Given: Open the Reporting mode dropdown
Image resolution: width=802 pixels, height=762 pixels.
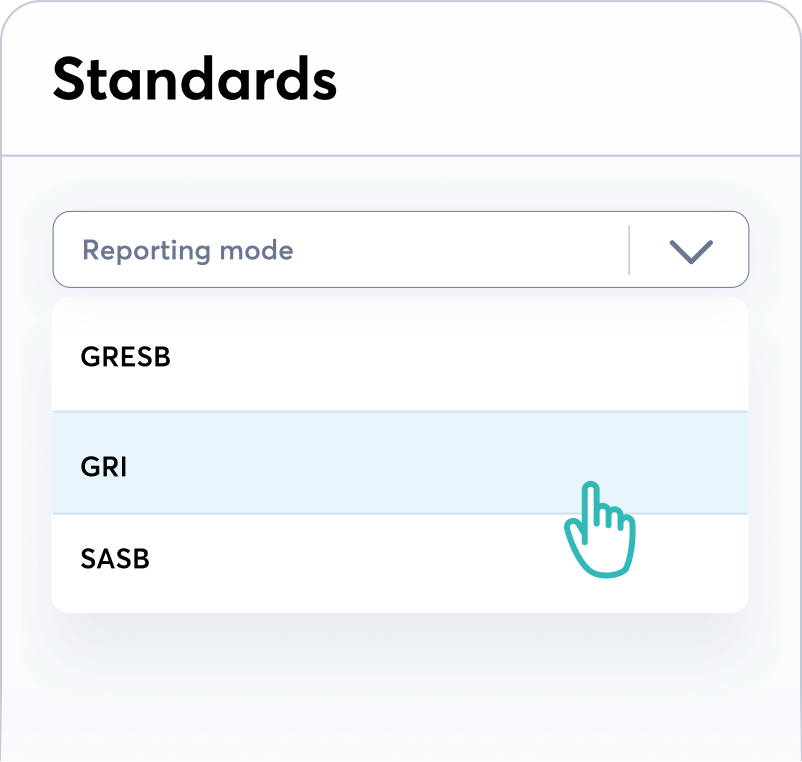Looking at the screenshot, I should 400,250.
